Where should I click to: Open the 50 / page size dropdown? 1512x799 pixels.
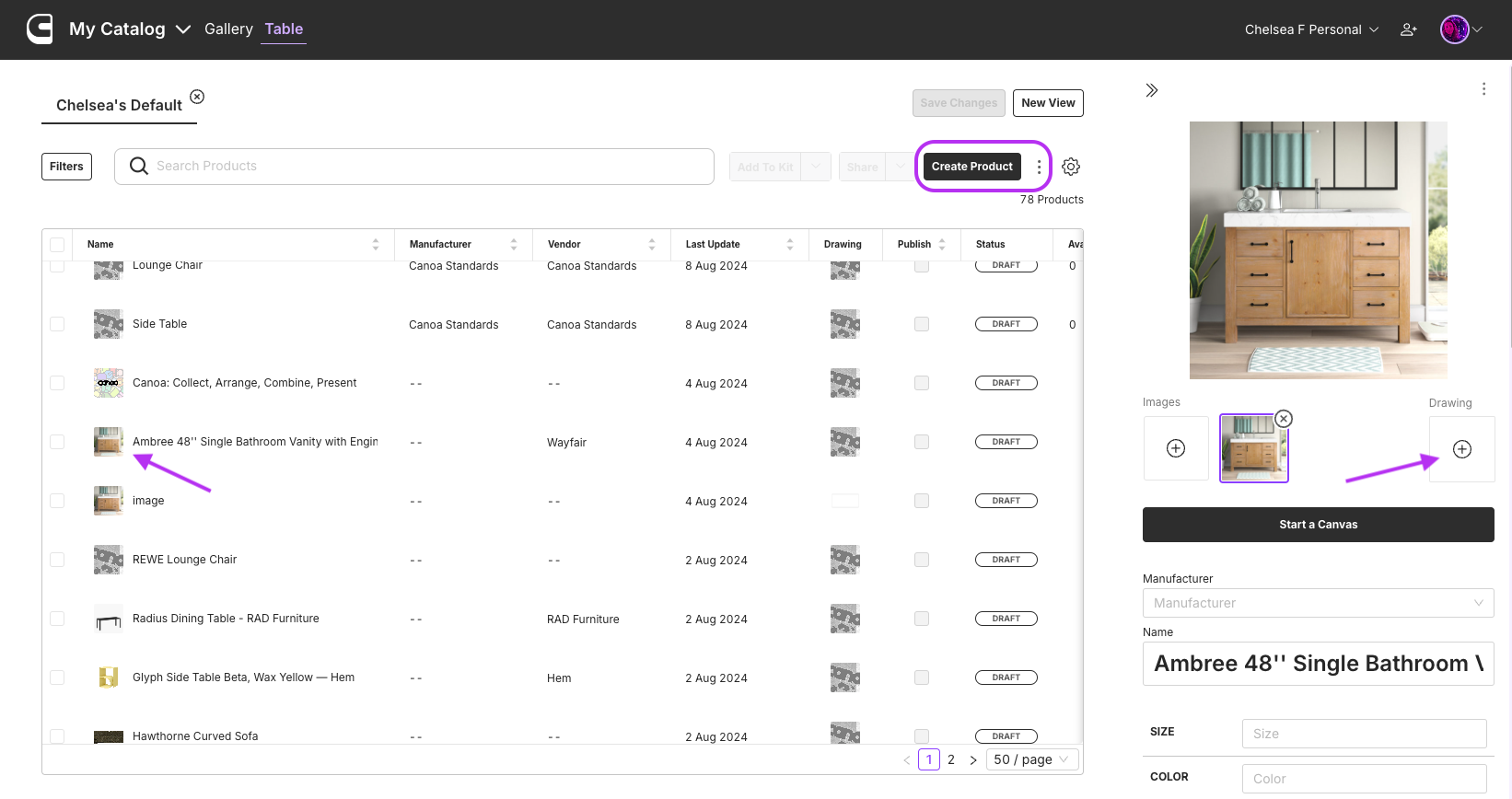click(1030, 759)
